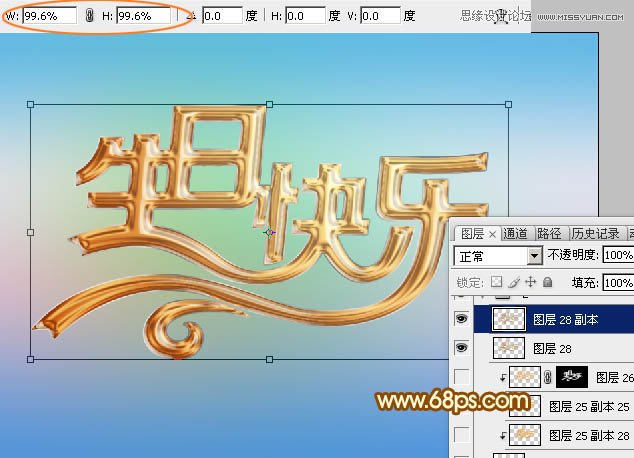Click the top-center transform handle

click(270, 105)
